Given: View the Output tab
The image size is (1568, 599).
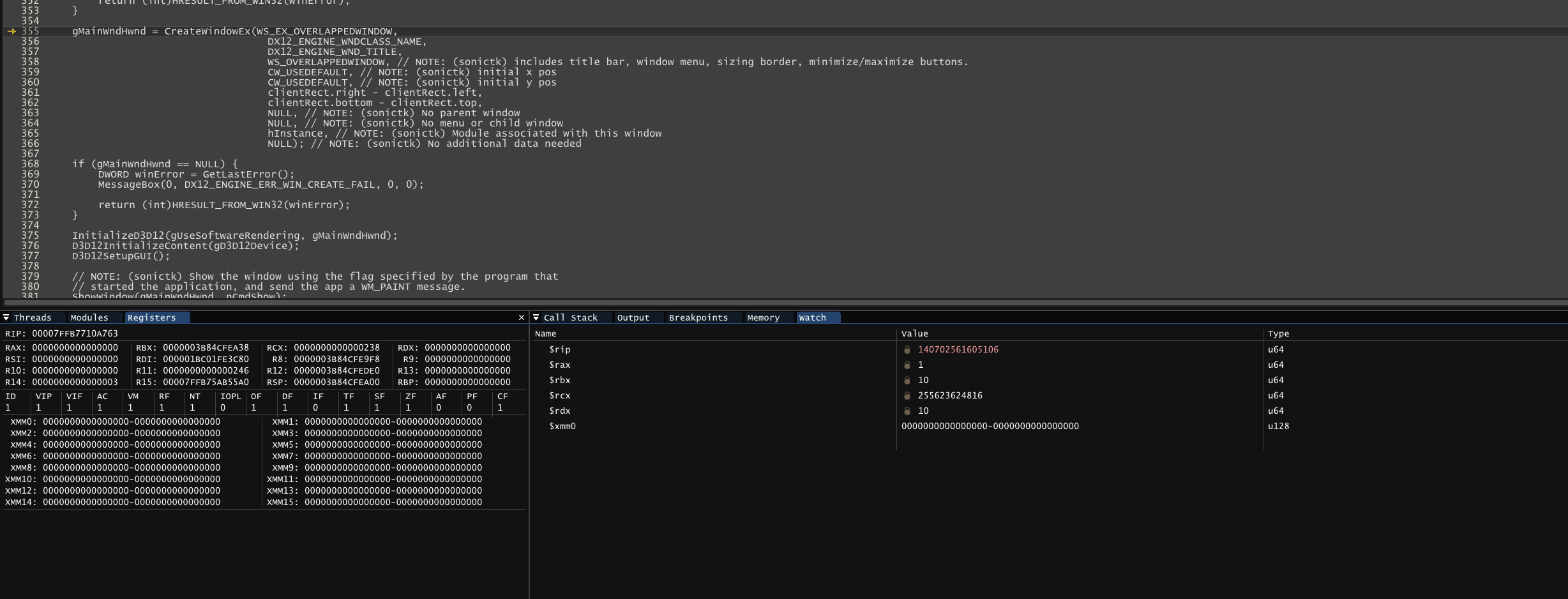Looking at the screenshot, I should pos(633,317).
